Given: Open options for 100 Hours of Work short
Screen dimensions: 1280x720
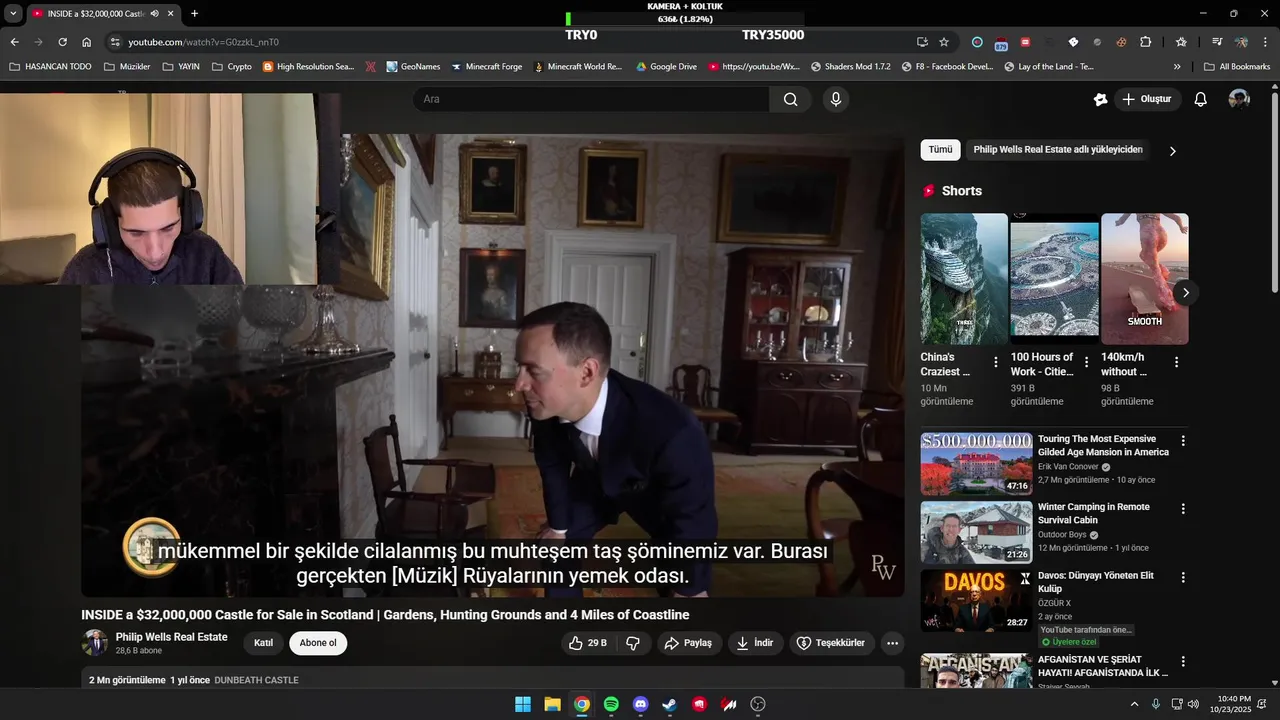Looking at the screenshot, I should pyautogui.click(x=1085, y=362).
